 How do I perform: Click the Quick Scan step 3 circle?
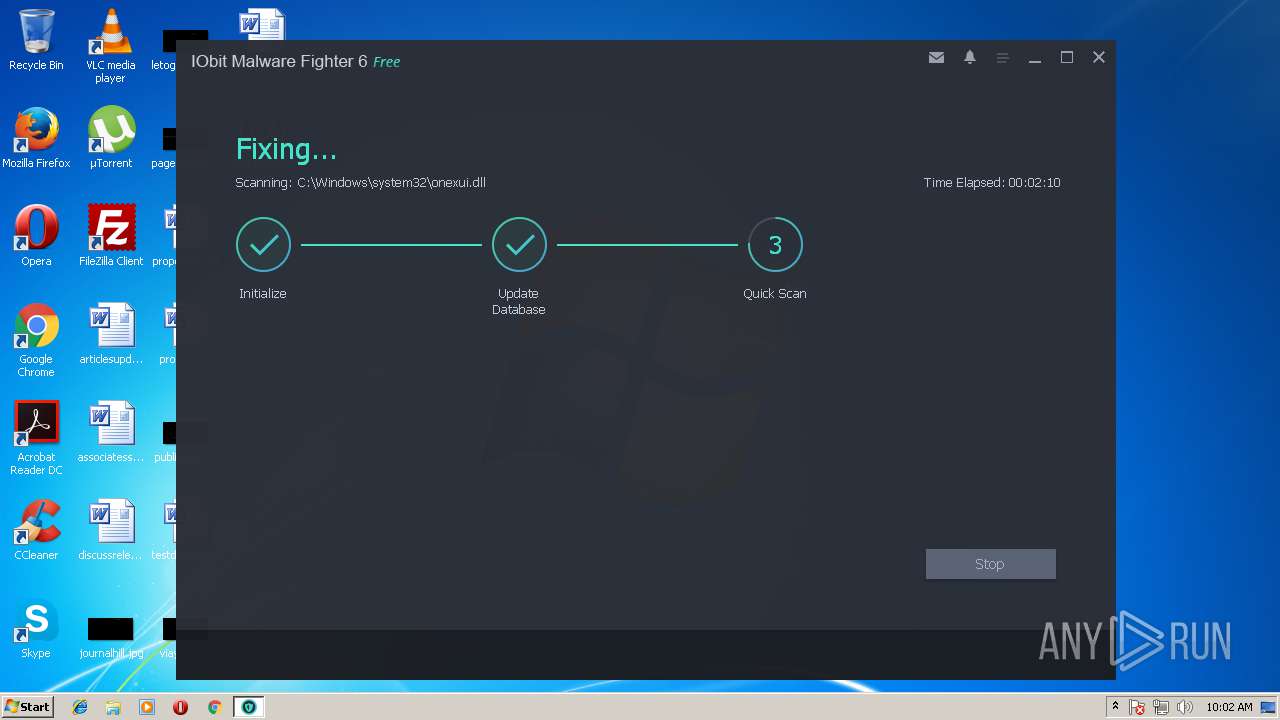click(775, 244)
